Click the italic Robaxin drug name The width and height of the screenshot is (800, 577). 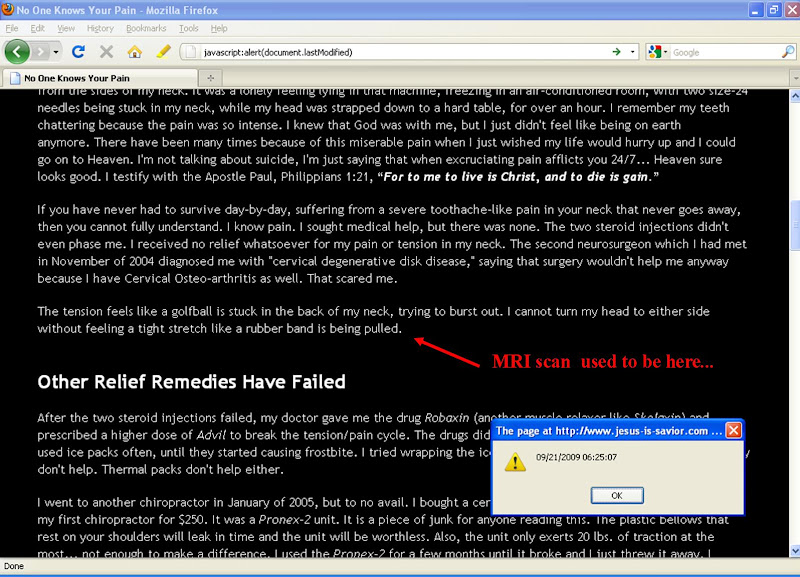(x=446, y=418)
